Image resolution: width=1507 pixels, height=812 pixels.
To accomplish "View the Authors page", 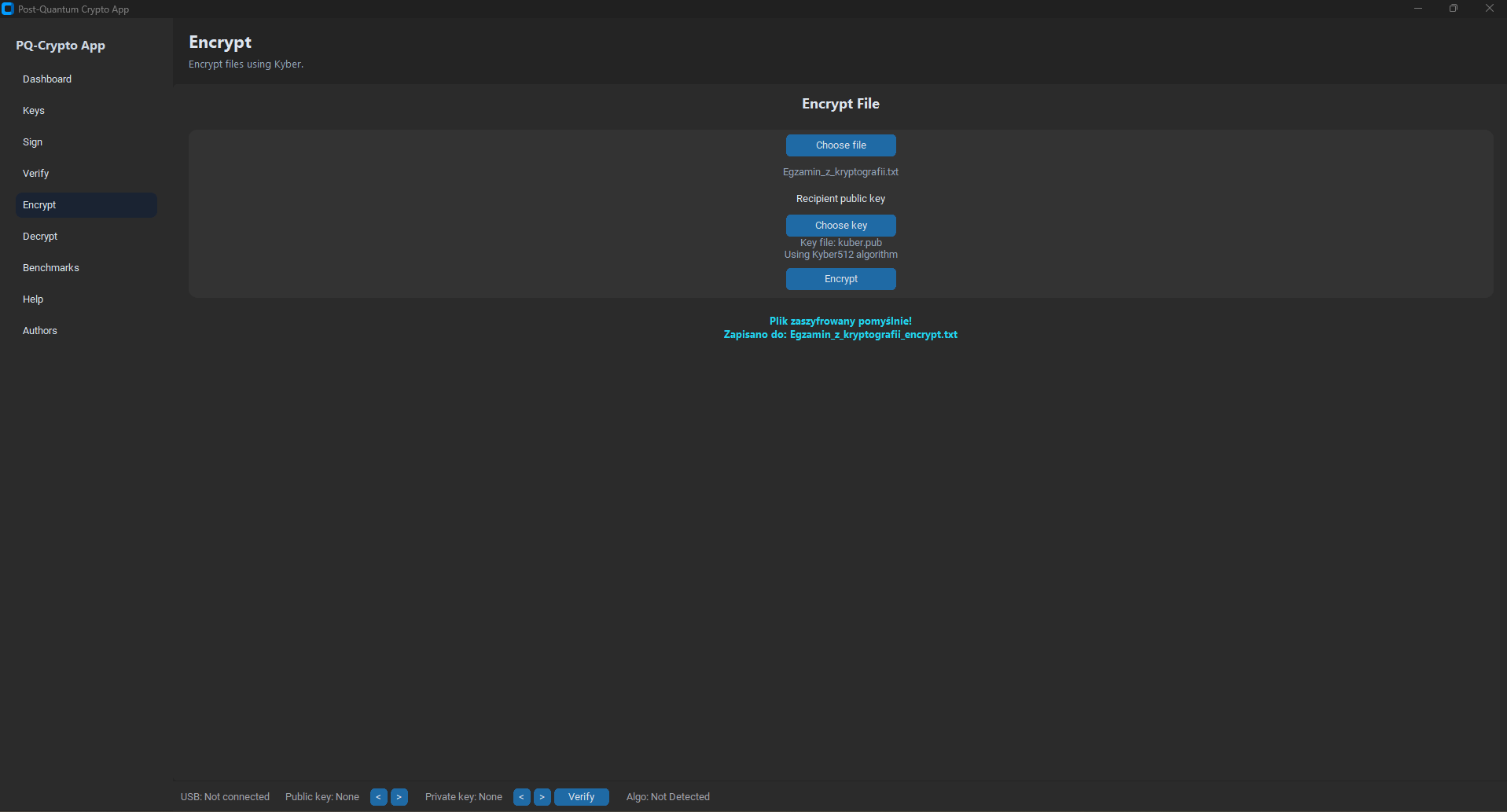I will (39, 330).
